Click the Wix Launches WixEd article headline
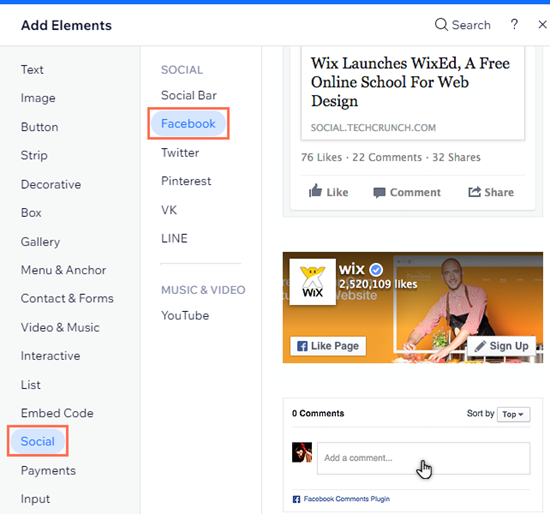The image size is (550, 514). [x=410, y=82]
